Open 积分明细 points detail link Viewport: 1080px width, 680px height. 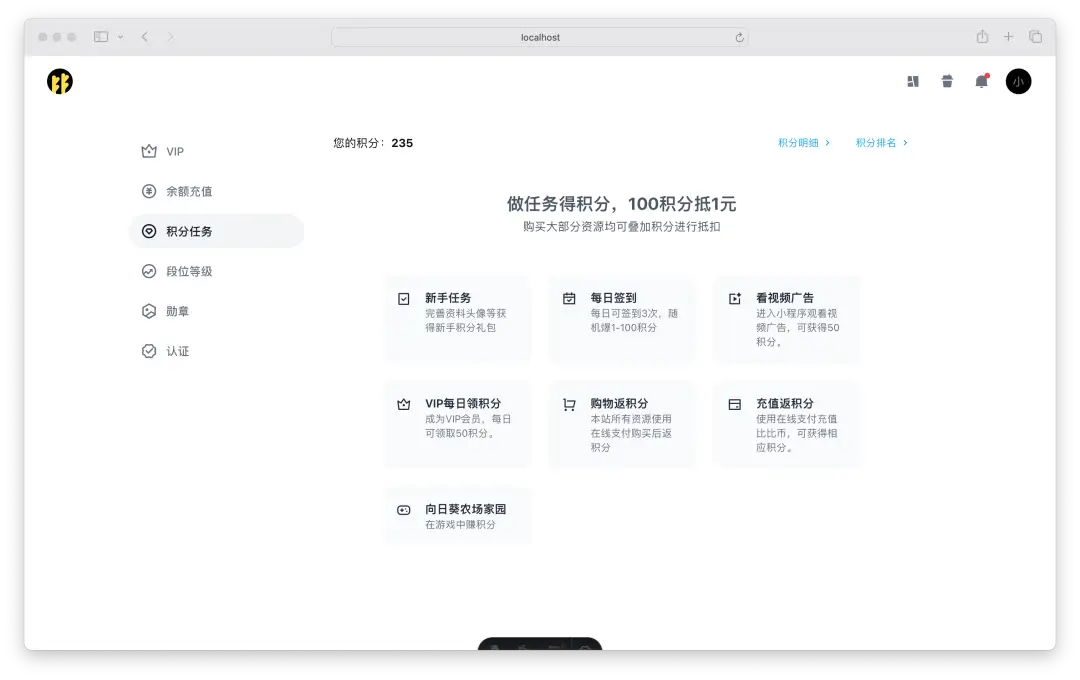(800, 142)
